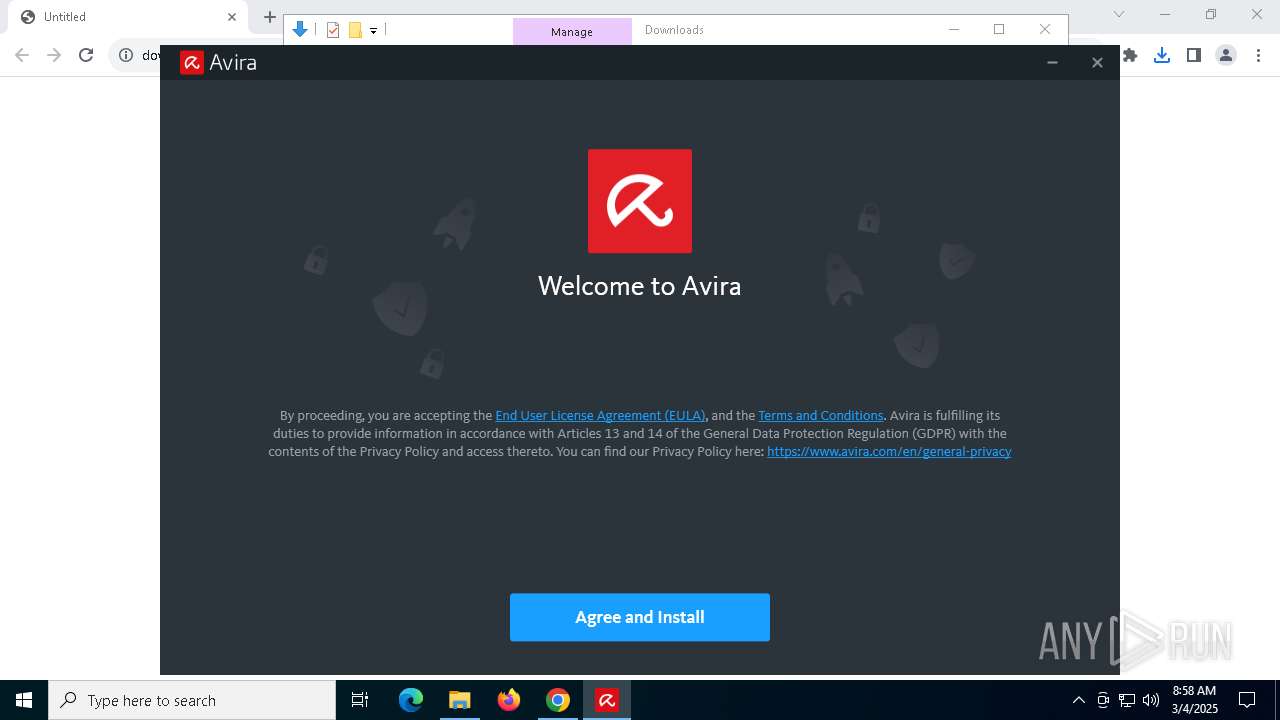Viewport: 1280px width, 720px height.
Task: Open the Terms and Conditions link
Action: (821, 415)
